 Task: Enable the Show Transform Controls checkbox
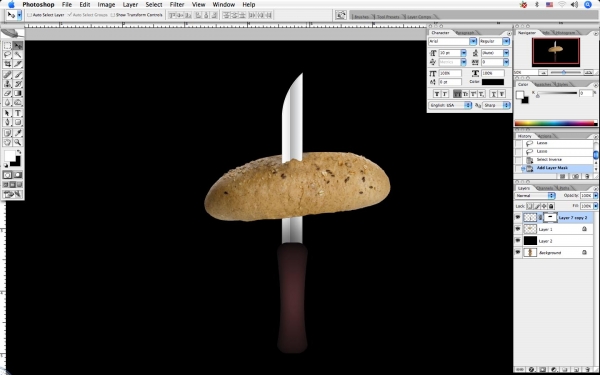coord(113,15)
